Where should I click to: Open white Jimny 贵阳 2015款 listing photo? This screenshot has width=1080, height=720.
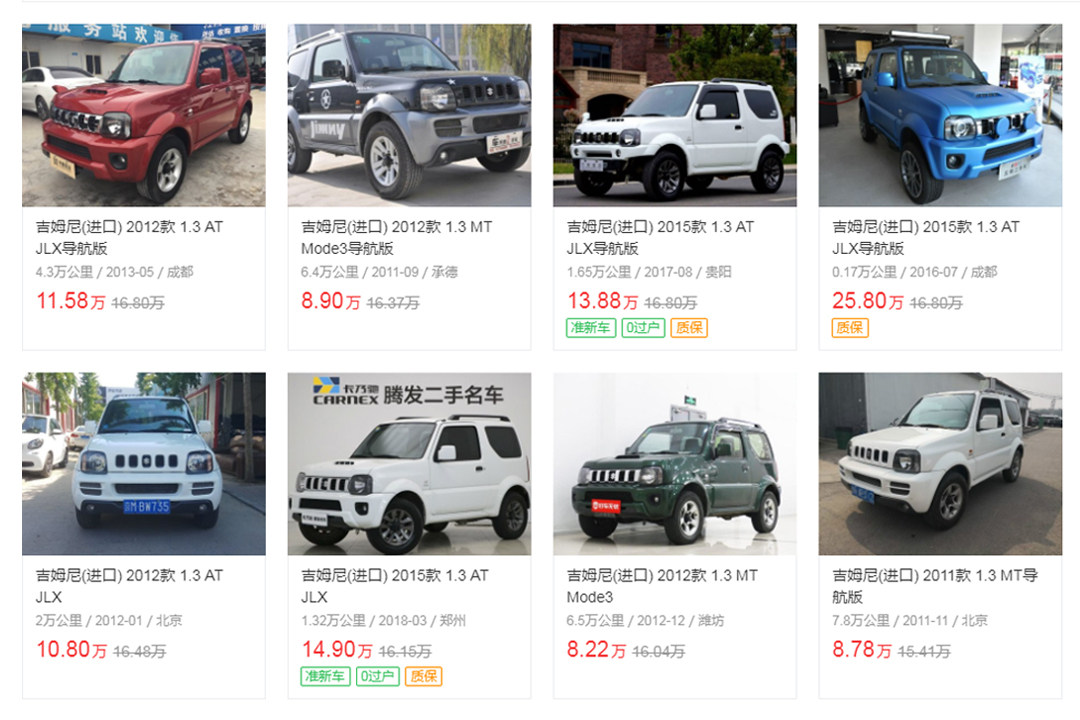[x=674, y=115]
